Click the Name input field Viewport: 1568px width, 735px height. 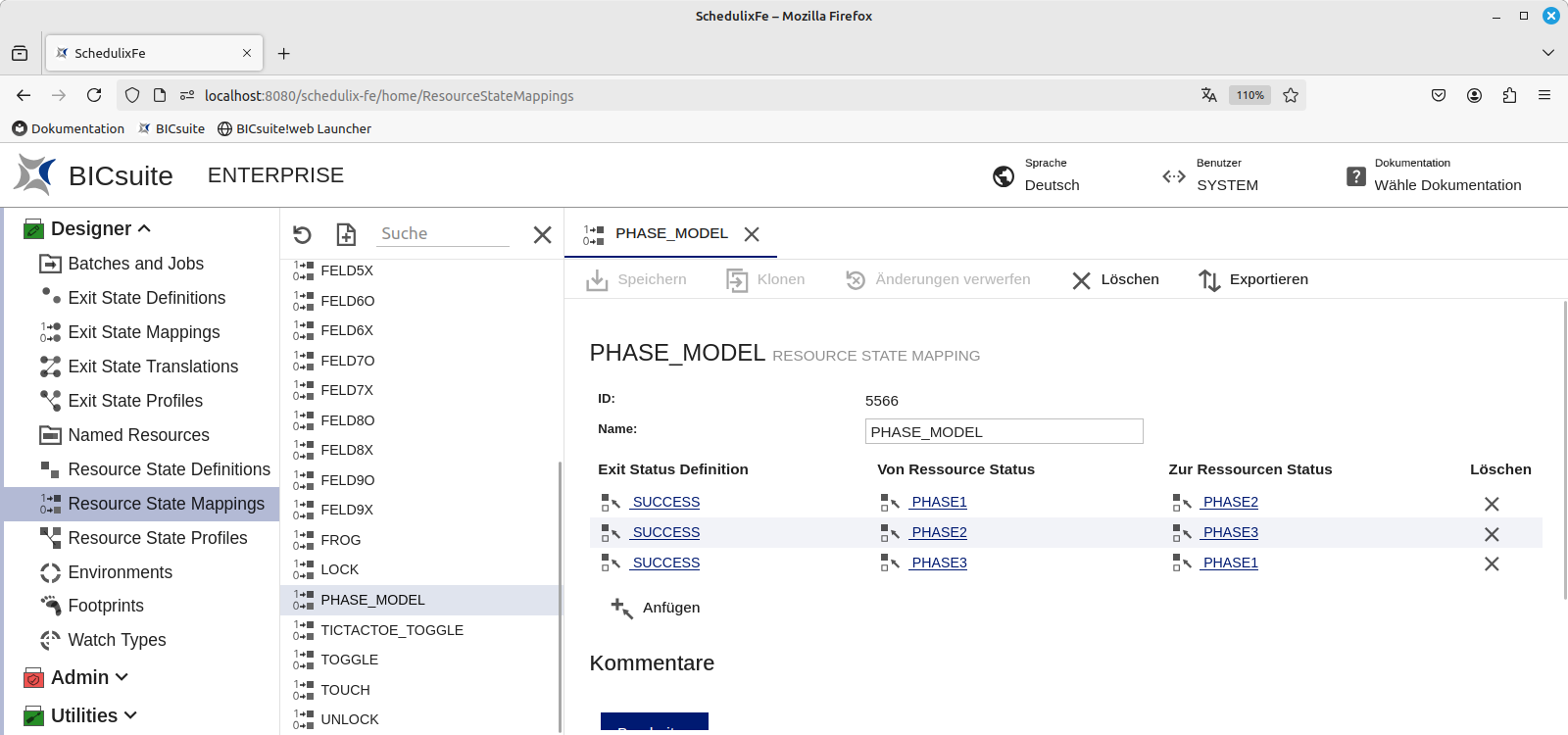coord(1004,431)
